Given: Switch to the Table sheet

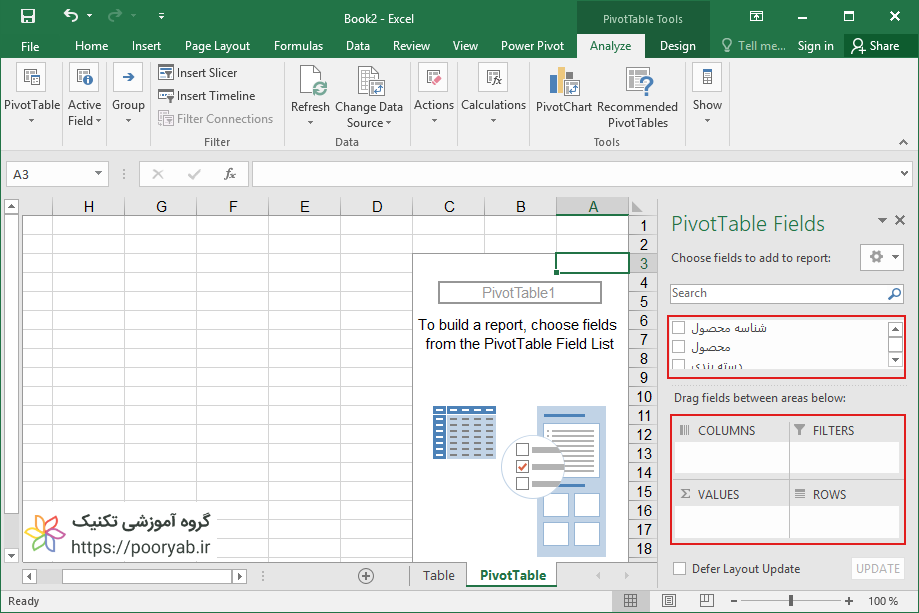Looking at the screenshot, I should coord(438,575).
